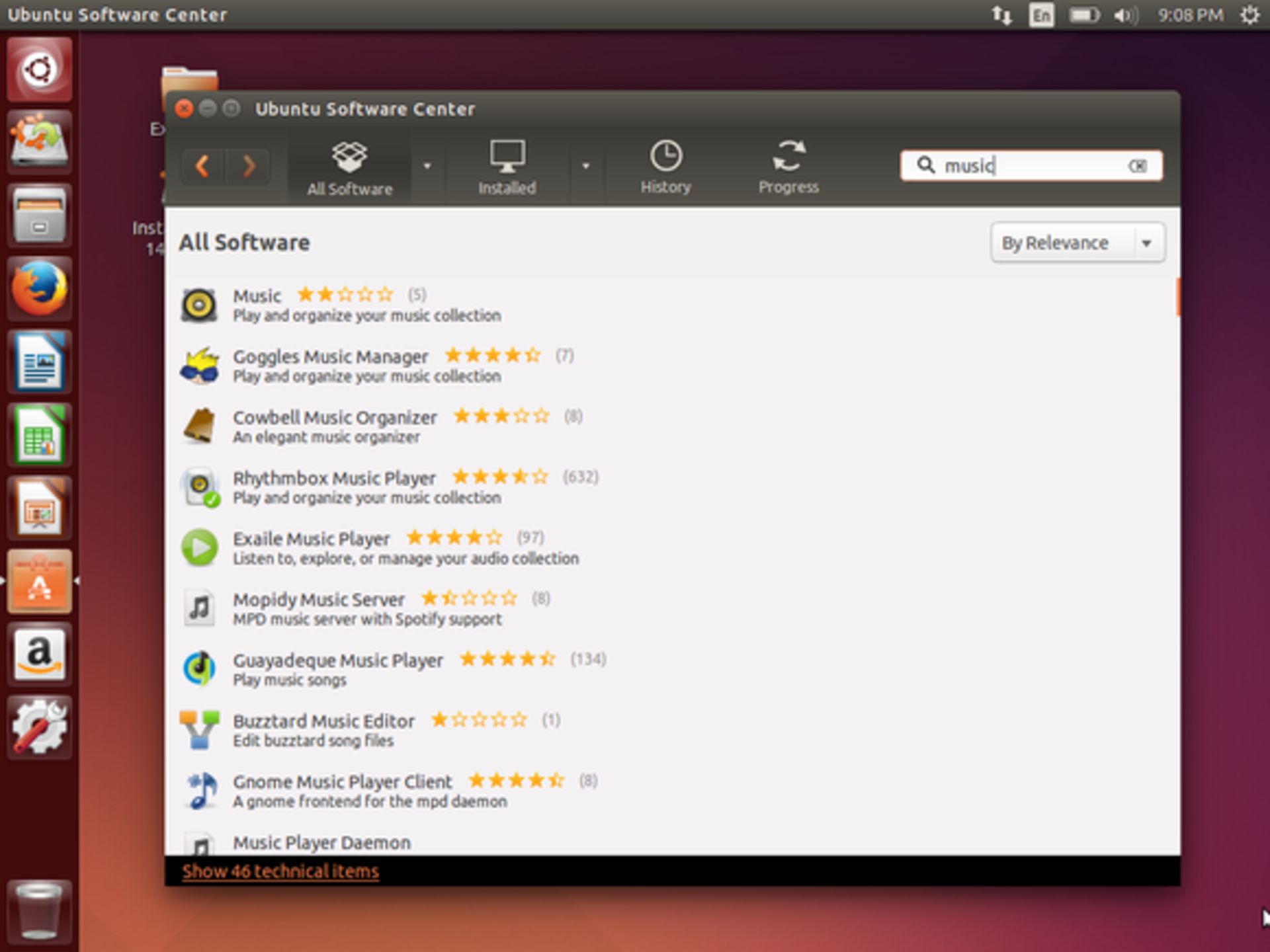1270x952 pixels.
Task: Open the All Software section
Action: [349, 168]
